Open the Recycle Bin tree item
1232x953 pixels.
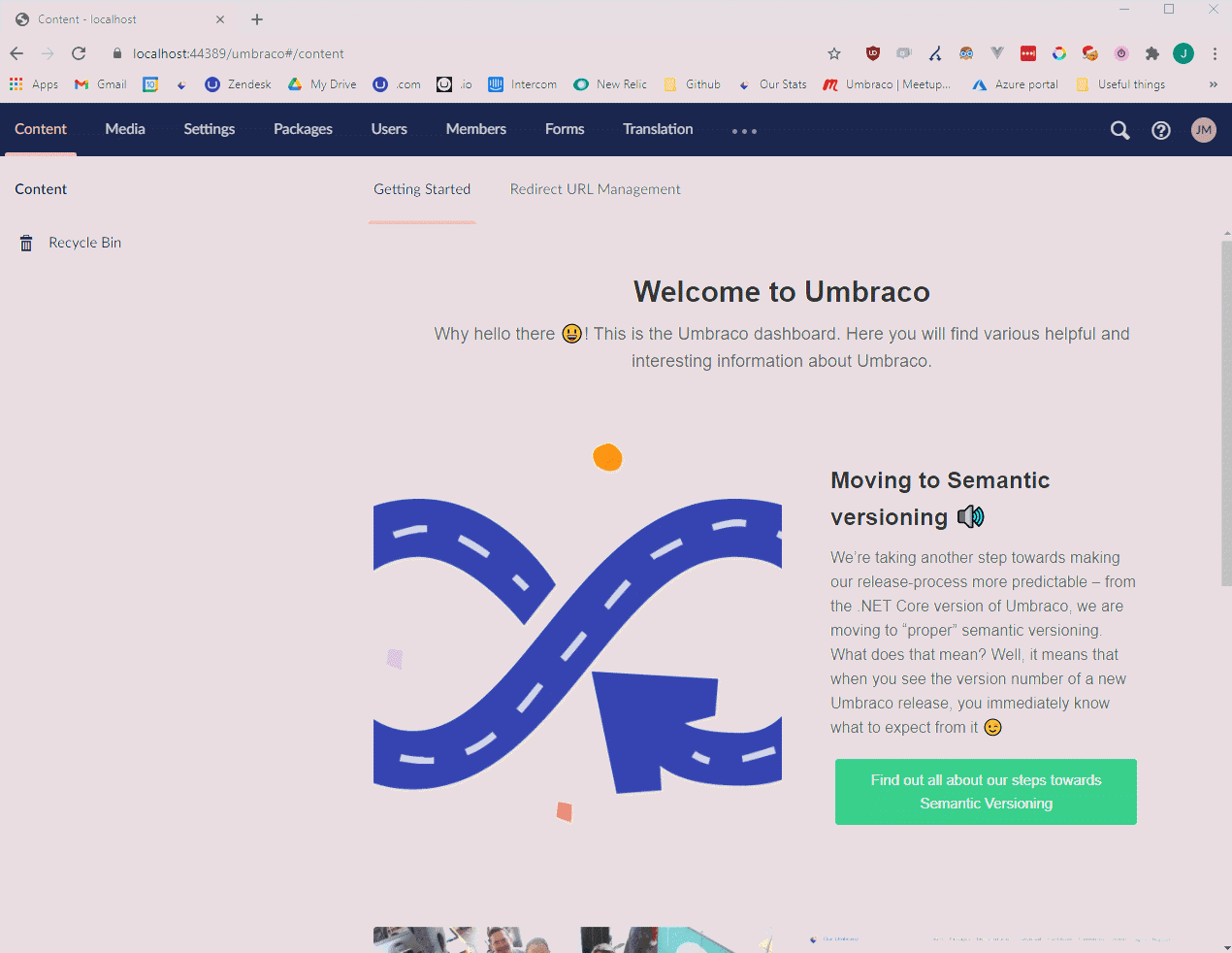[x=84, y=243]
